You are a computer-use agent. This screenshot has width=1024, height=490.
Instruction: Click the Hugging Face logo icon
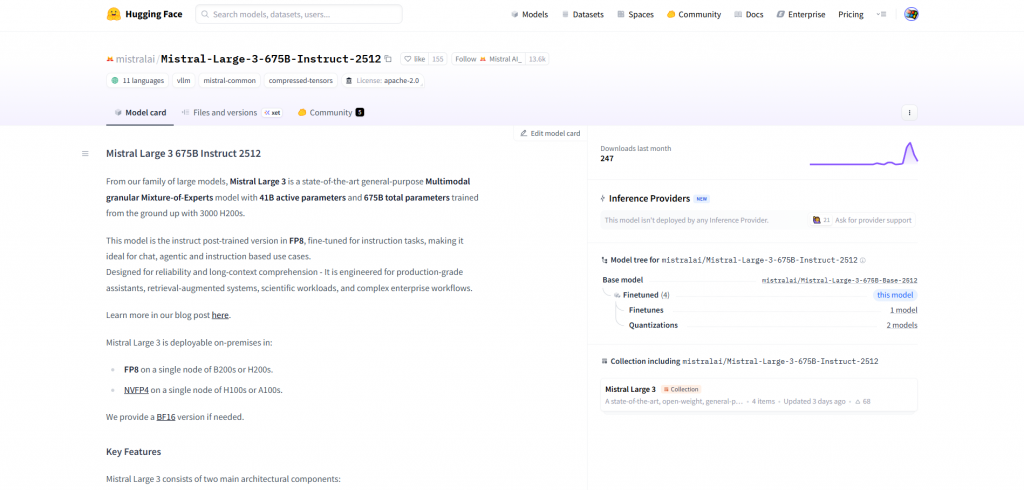pos(114,14)
